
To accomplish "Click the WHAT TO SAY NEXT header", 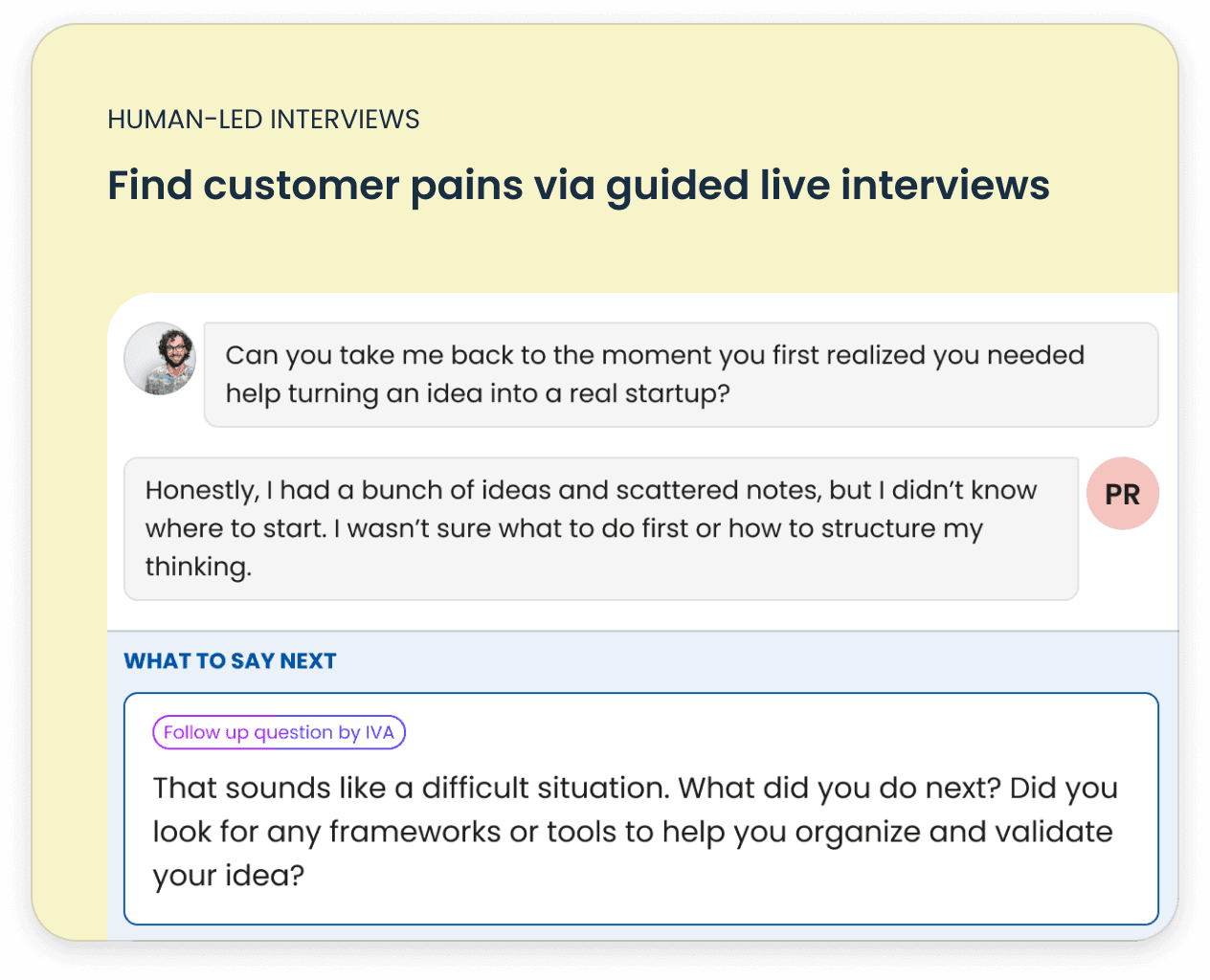I will pos(230,661).
